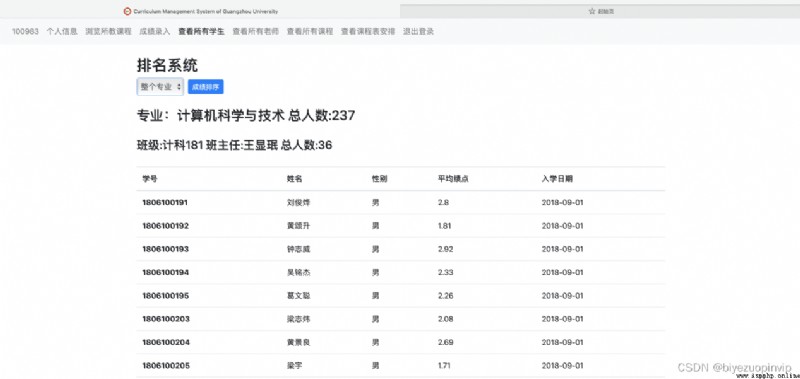
Task: Select the 查看所有学生 nav item
Action: click(202, 32)
